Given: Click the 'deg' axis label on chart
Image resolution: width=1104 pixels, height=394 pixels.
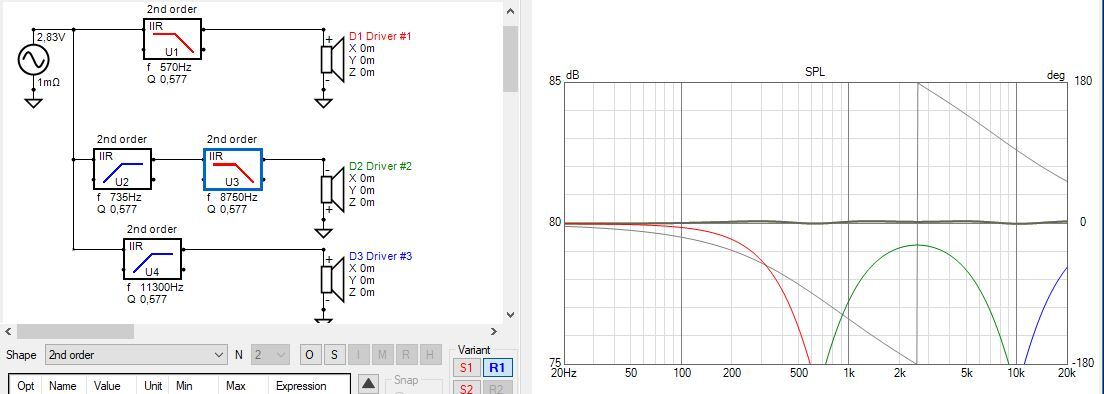Looking at the screenshot, I should (1056, 75).
